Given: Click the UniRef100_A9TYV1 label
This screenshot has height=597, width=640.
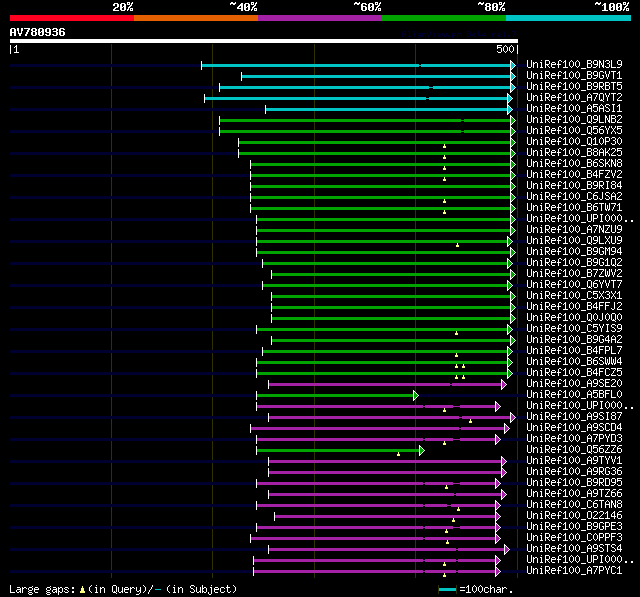Looking at the screenshot, I should (574, 461).
